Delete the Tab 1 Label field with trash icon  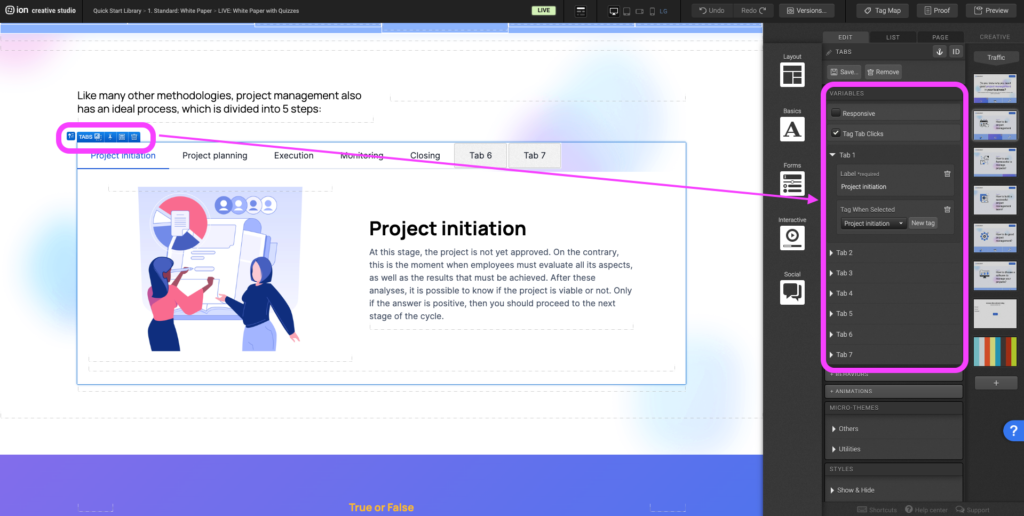(x=947, y=174)
